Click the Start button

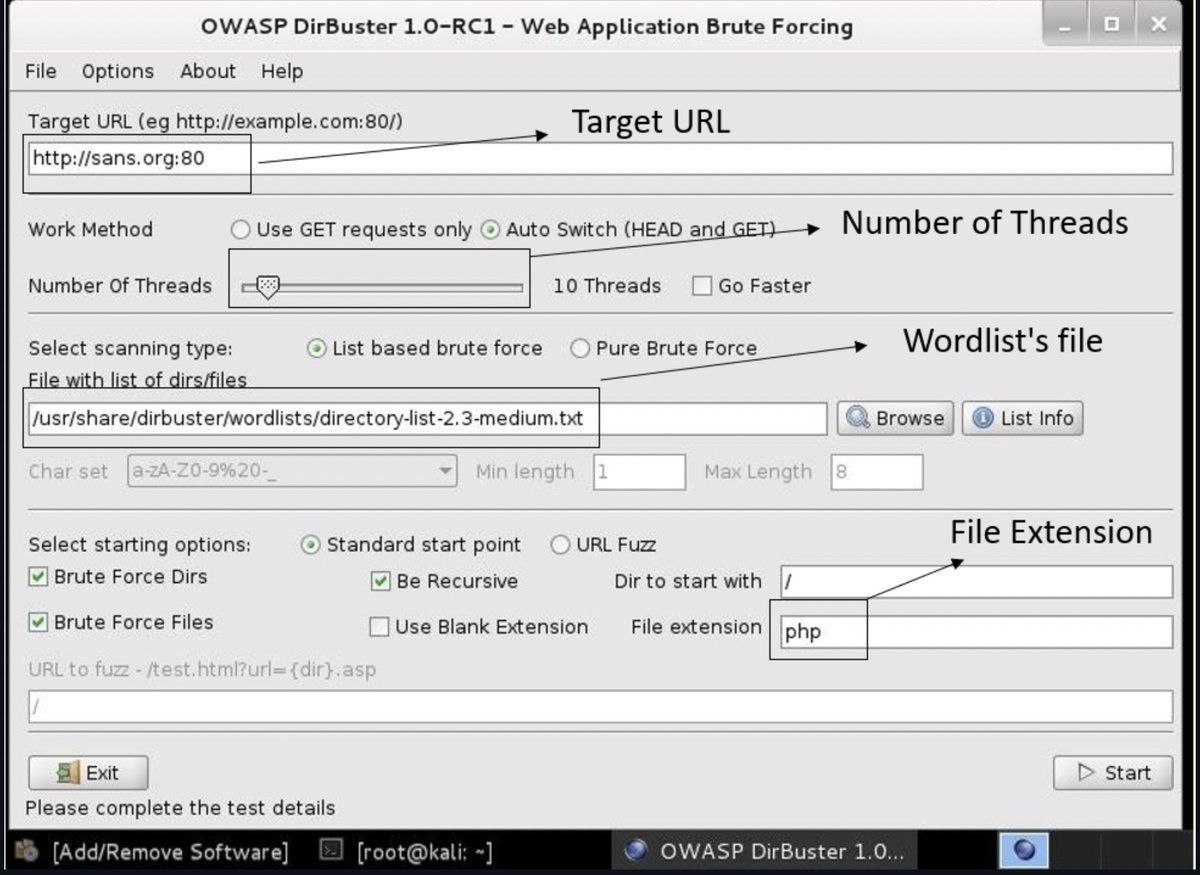1113,772
